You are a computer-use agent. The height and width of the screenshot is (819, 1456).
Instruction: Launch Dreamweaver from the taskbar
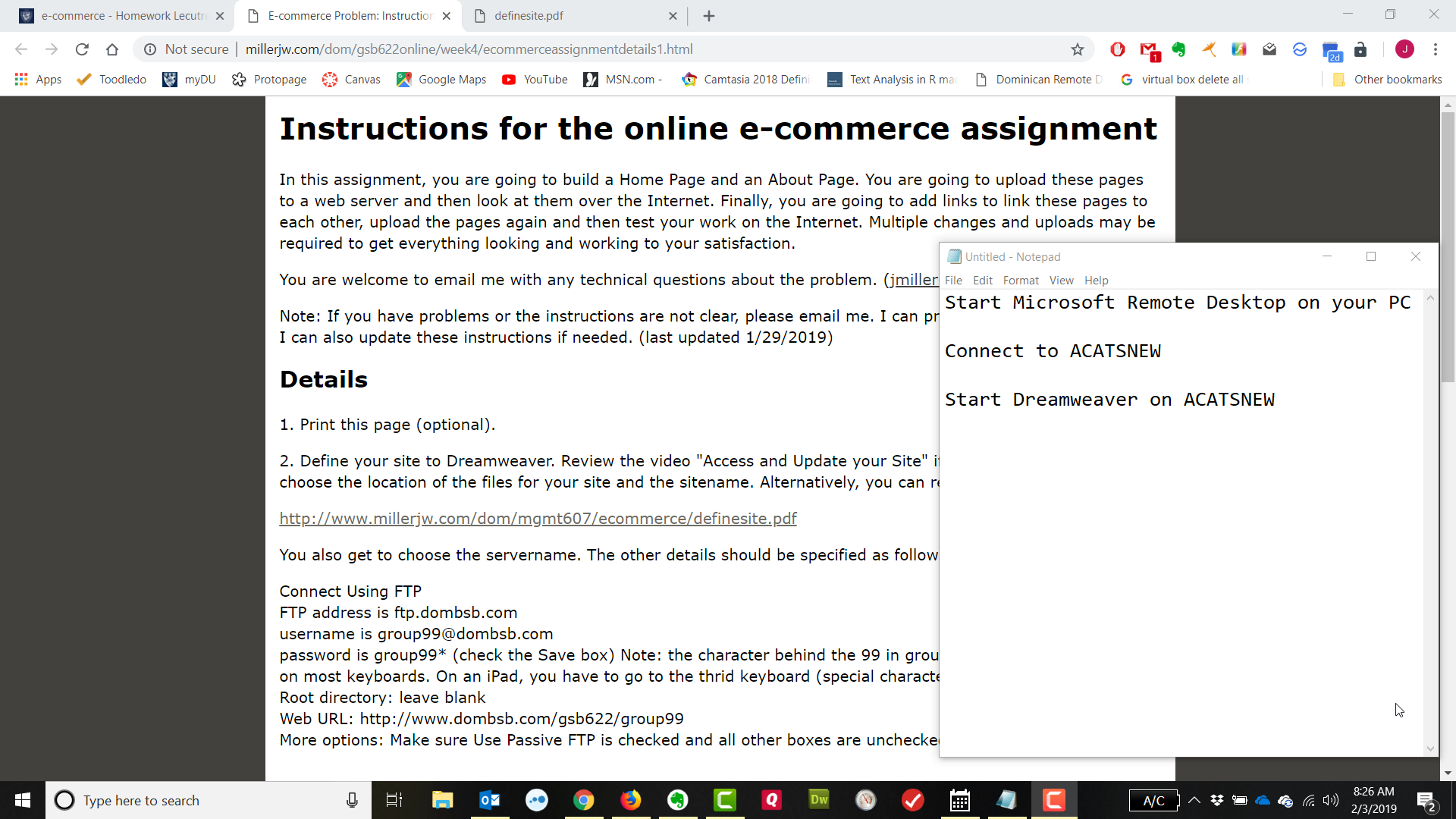pos(819,799)
